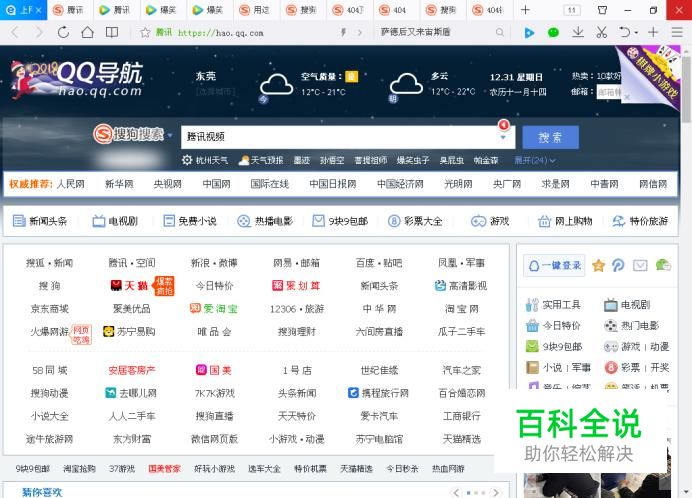This screenshot has height=498, width=692.
Task: Open the 京东商城 link
Action: click(49, 309)
